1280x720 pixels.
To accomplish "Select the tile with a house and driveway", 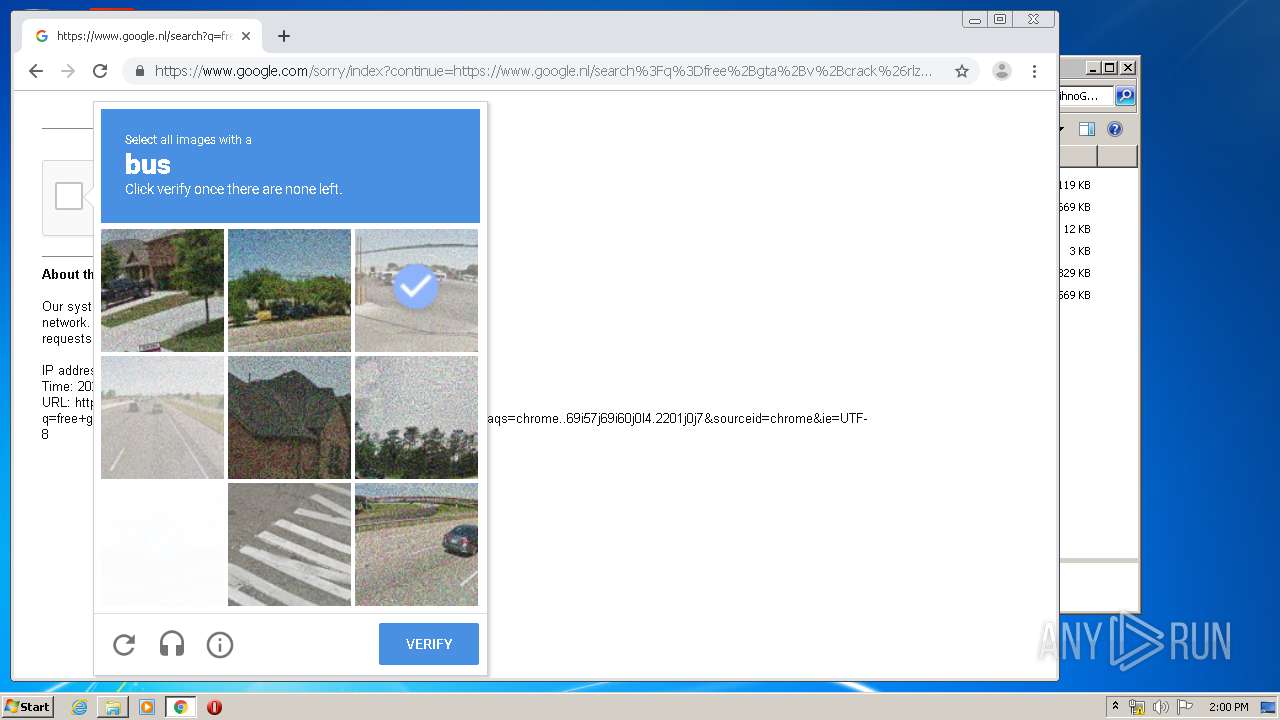I will point(162,290).
